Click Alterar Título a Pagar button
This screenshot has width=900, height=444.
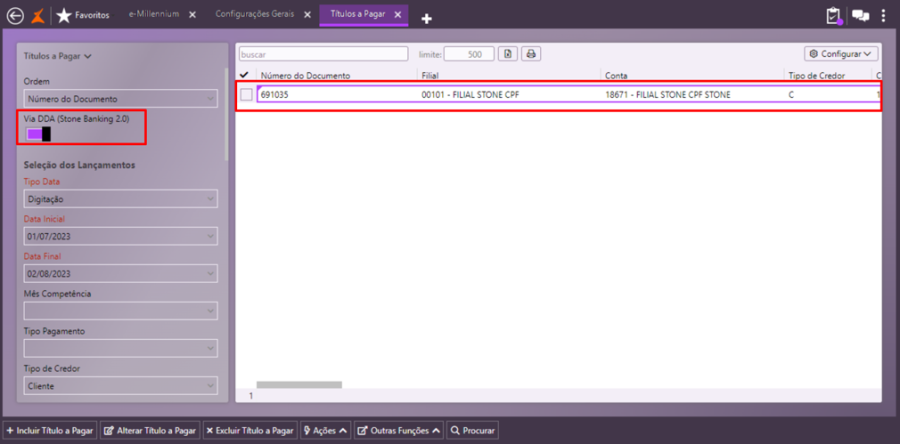point(150,430)
